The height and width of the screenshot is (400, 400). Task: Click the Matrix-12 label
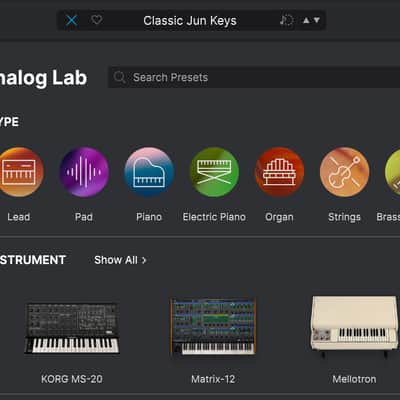point(213,379)
